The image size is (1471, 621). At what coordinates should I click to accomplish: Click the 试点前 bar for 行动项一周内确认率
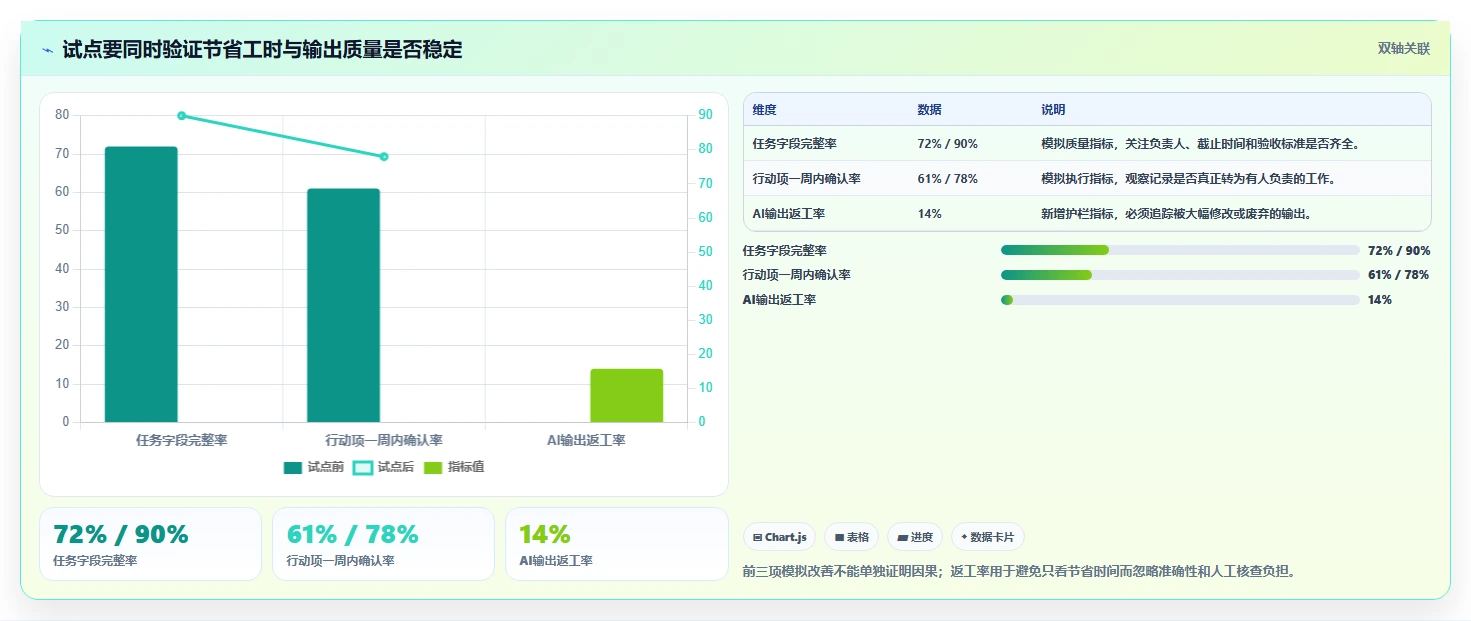[x=343, y=305]
